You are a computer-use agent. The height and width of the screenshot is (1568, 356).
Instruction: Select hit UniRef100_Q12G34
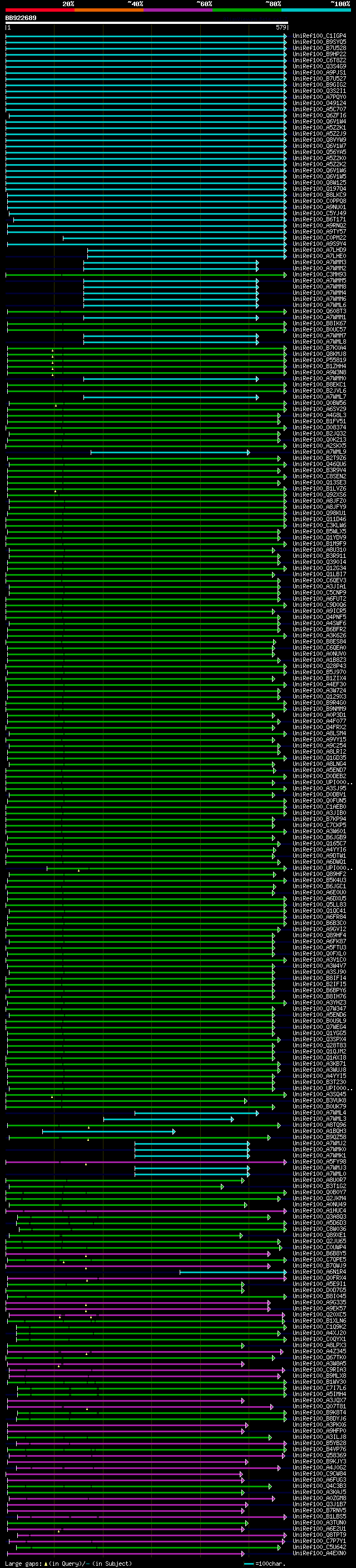(319, 568)
